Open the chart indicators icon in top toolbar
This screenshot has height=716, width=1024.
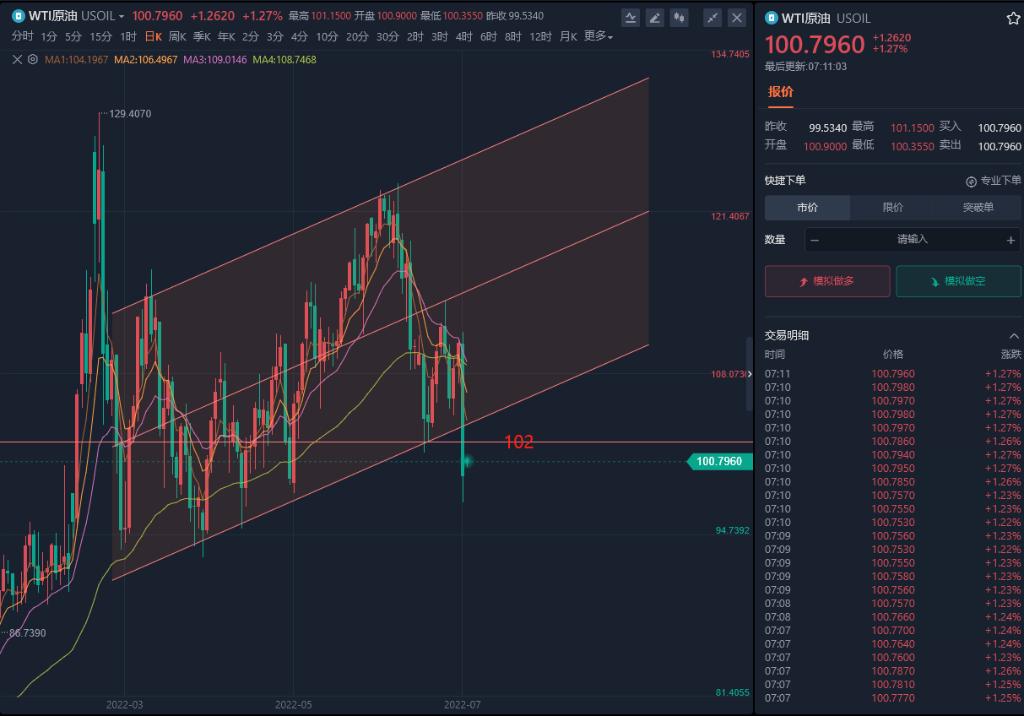[x=631, y=17]
